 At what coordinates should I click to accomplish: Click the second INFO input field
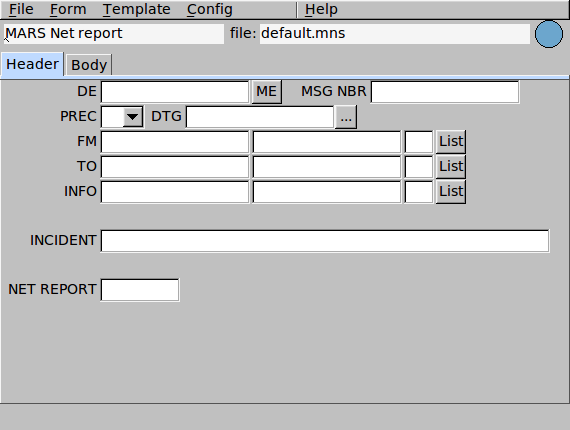point(327,192)
